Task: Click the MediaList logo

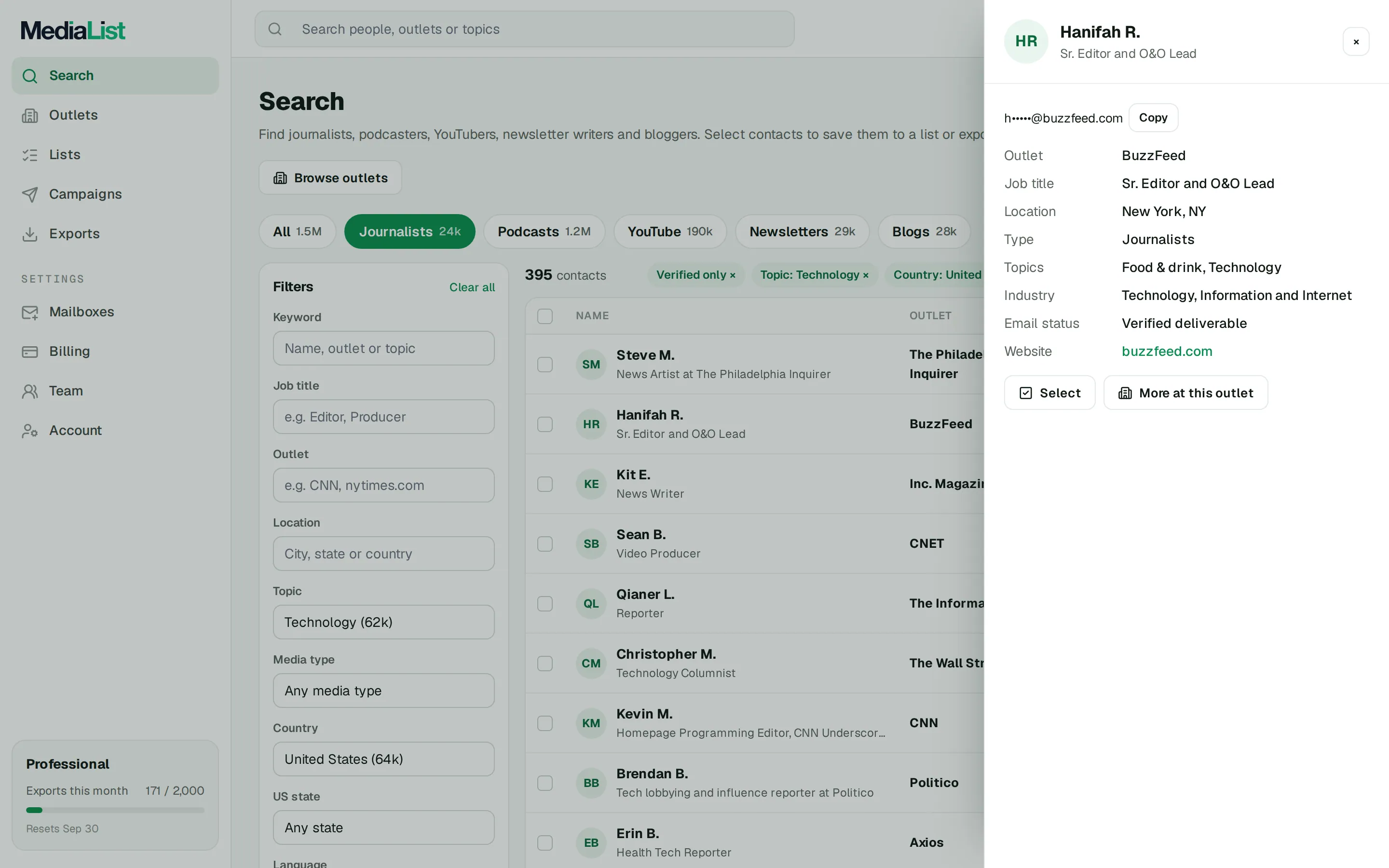Action: pos(72,30)
